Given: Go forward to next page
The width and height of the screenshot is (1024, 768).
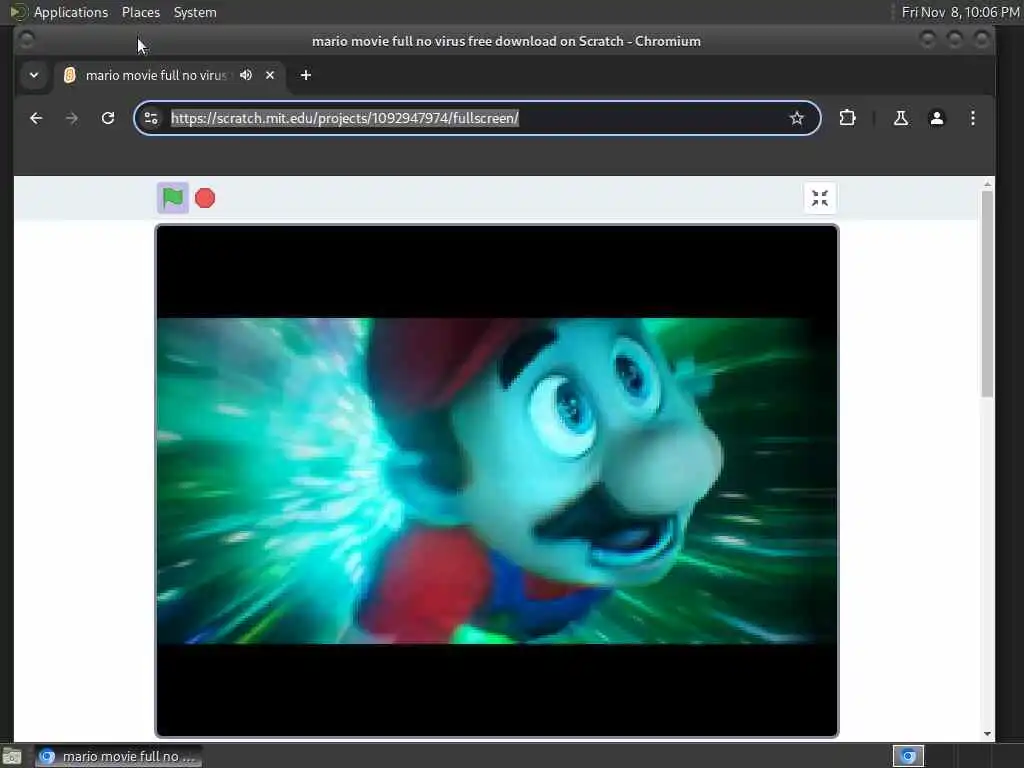Looking at the screenshot, I should (72, 118).
